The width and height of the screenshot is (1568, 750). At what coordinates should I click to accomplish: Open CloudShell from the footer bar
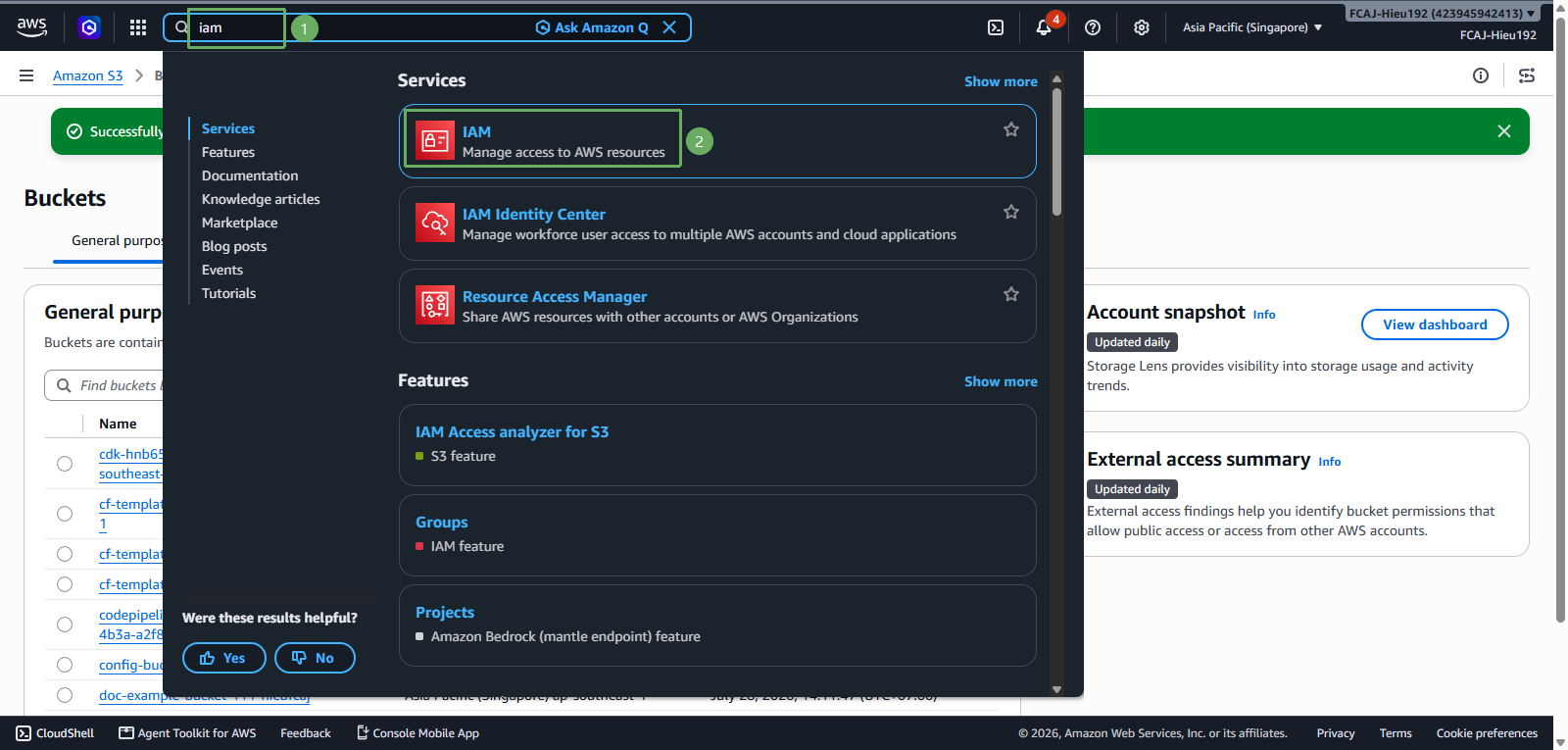pos(56,733)
